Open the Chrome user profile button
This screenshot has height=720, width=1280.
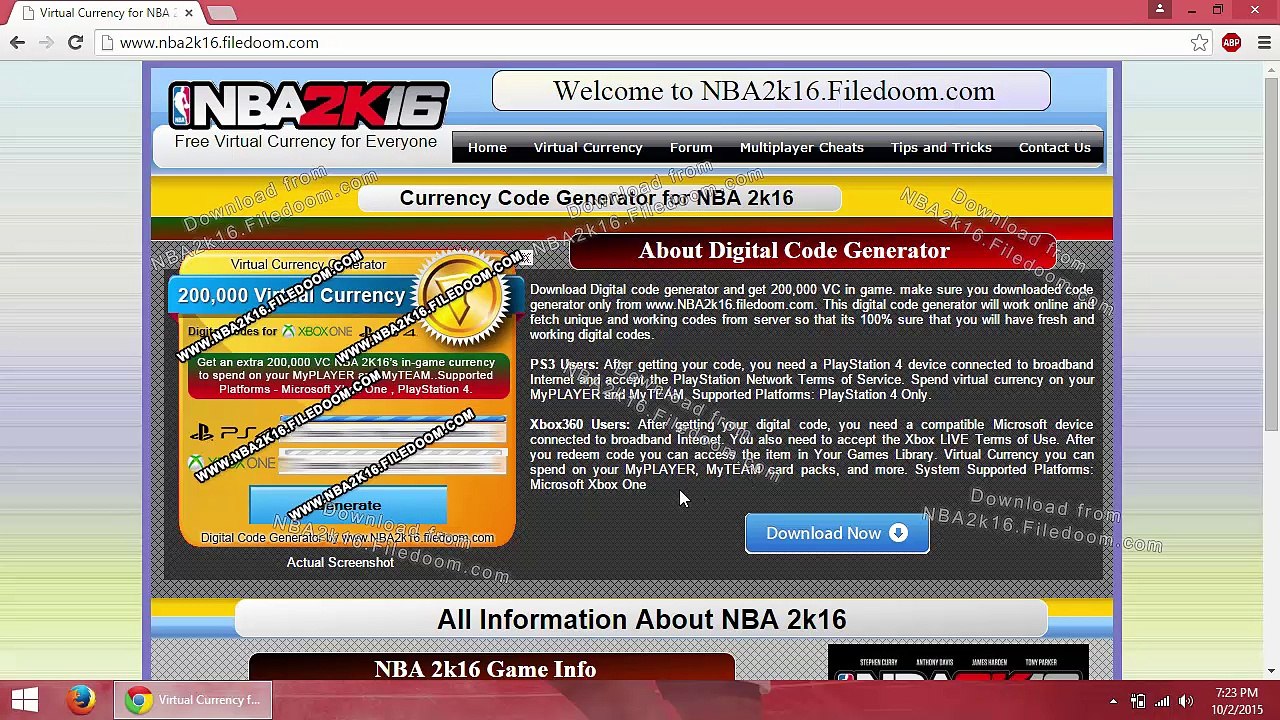pyautogui.click(x=1160, y=10)
